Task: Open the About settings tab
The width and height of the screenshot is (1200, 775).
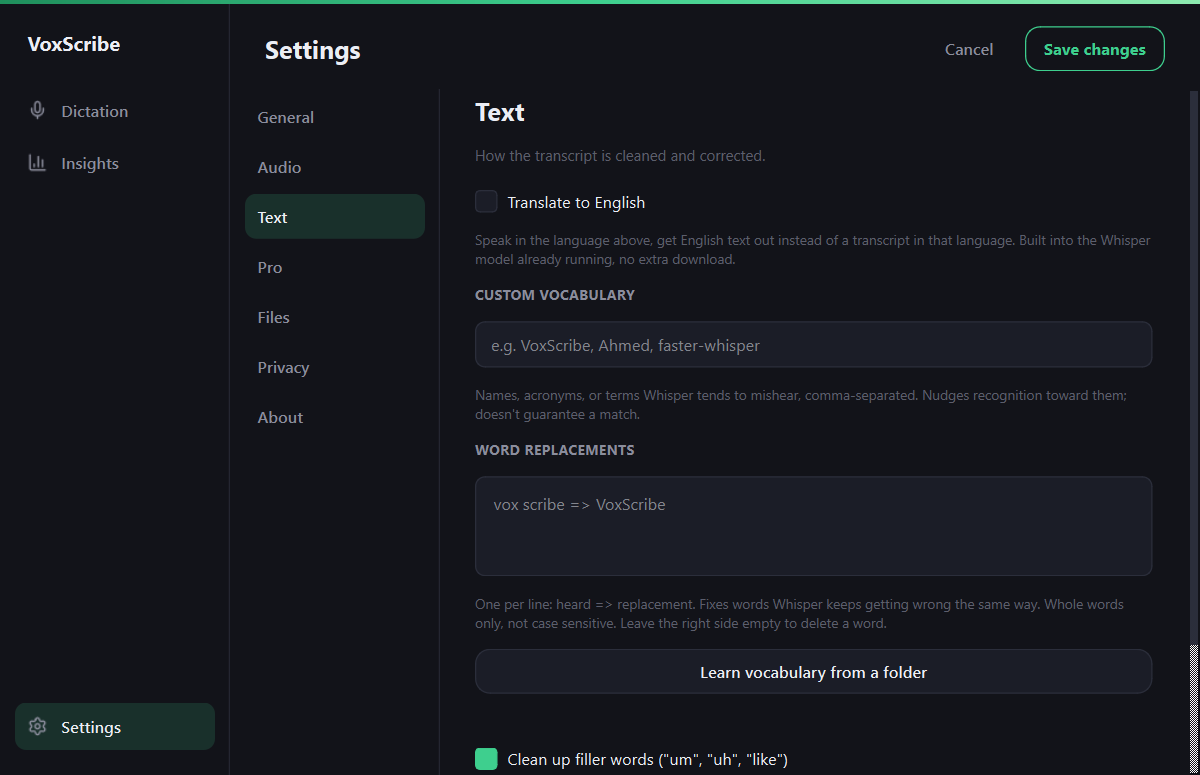Action: pyautogui.click(x=335, y=417)
